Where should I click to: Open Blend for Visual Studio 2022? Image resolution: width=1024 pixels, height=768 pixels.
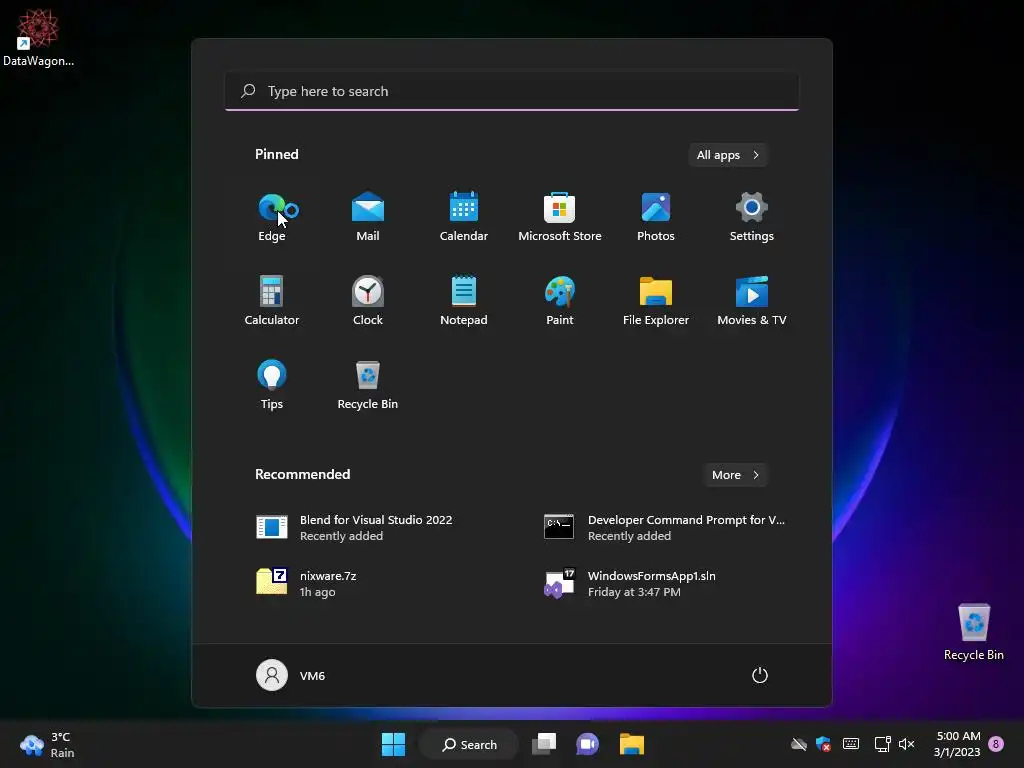pyautogui.click(x=368, y=528)
